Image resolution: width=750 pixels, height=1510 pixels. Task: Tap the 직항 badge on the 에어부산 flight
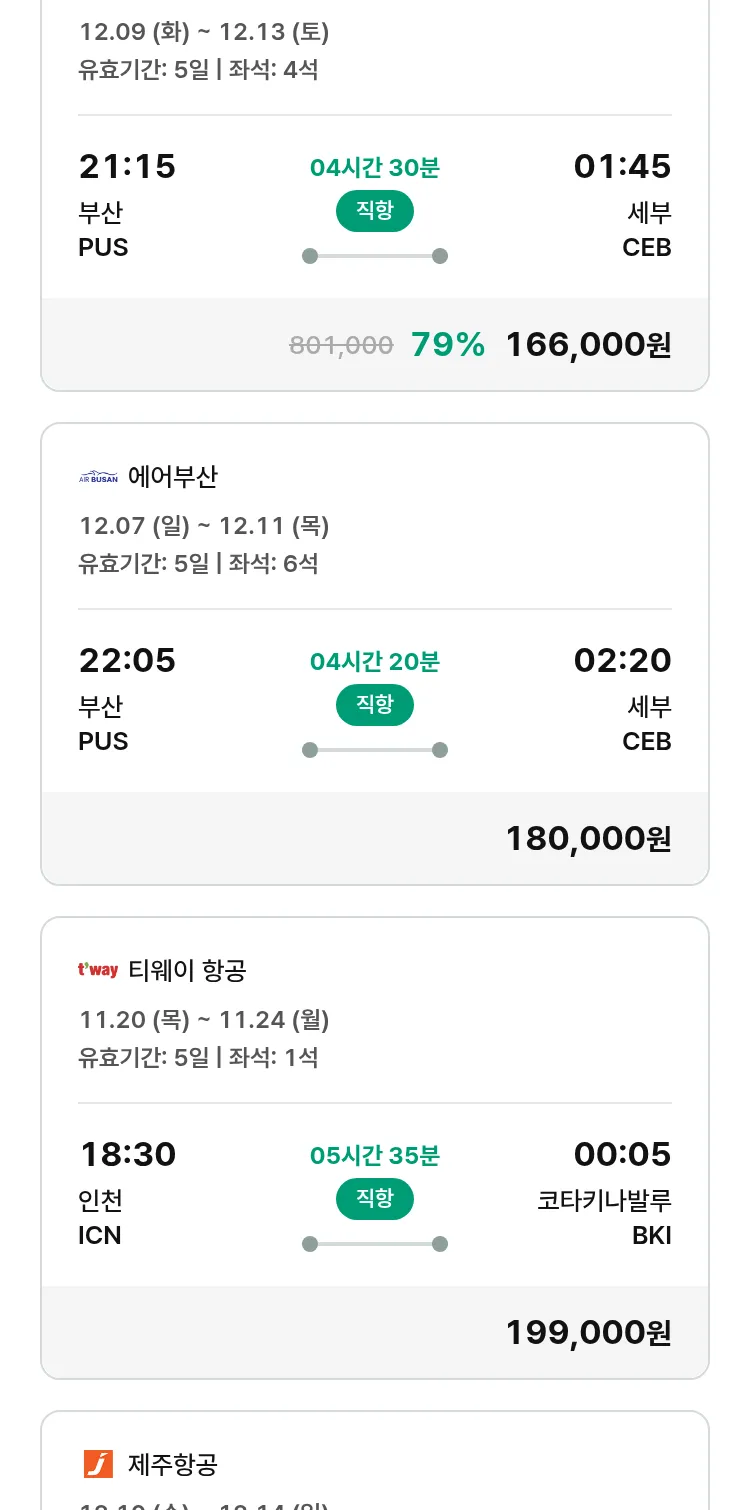374,705
